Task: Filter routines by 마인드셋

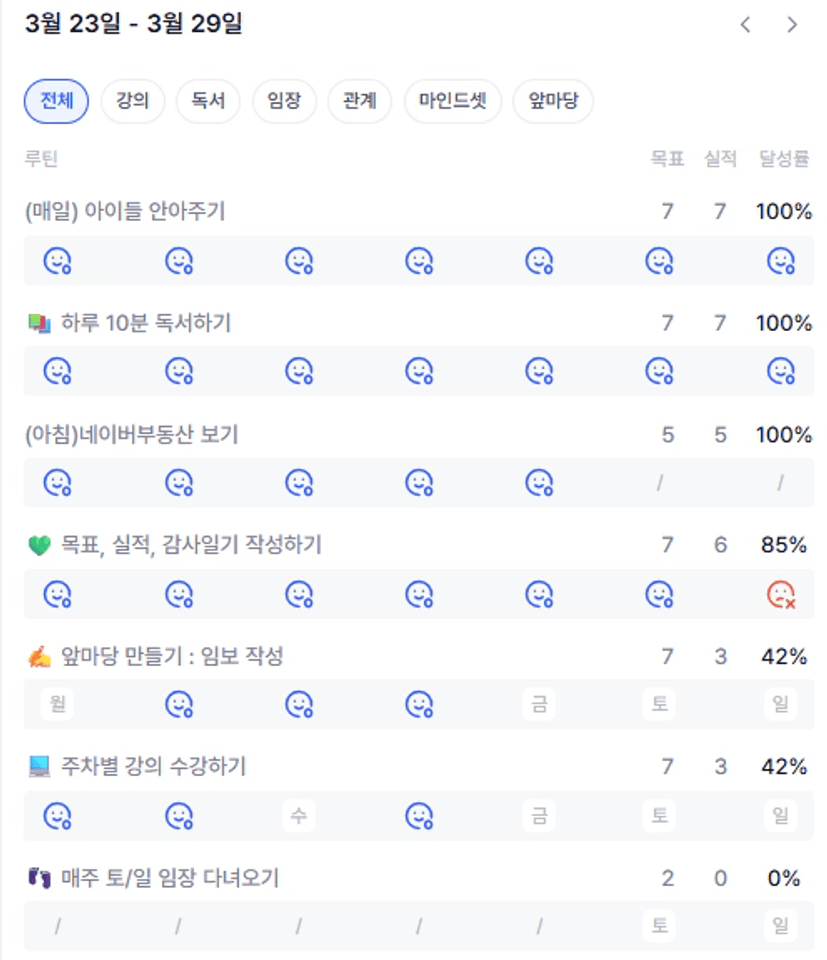Action: pyautogui.click(x=453, y=101)
